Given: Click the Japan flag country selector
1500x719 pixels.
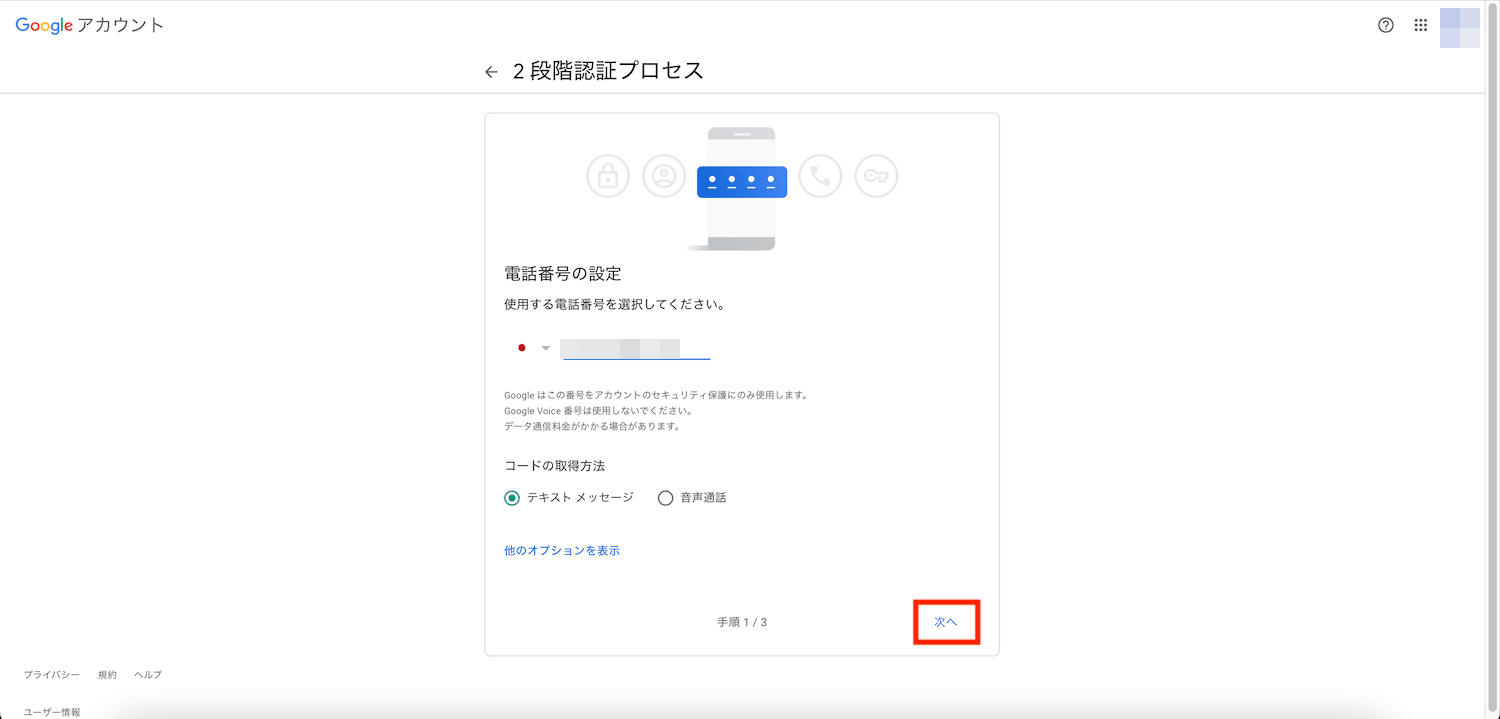Looking at the screenshot, I should (521, 348).
